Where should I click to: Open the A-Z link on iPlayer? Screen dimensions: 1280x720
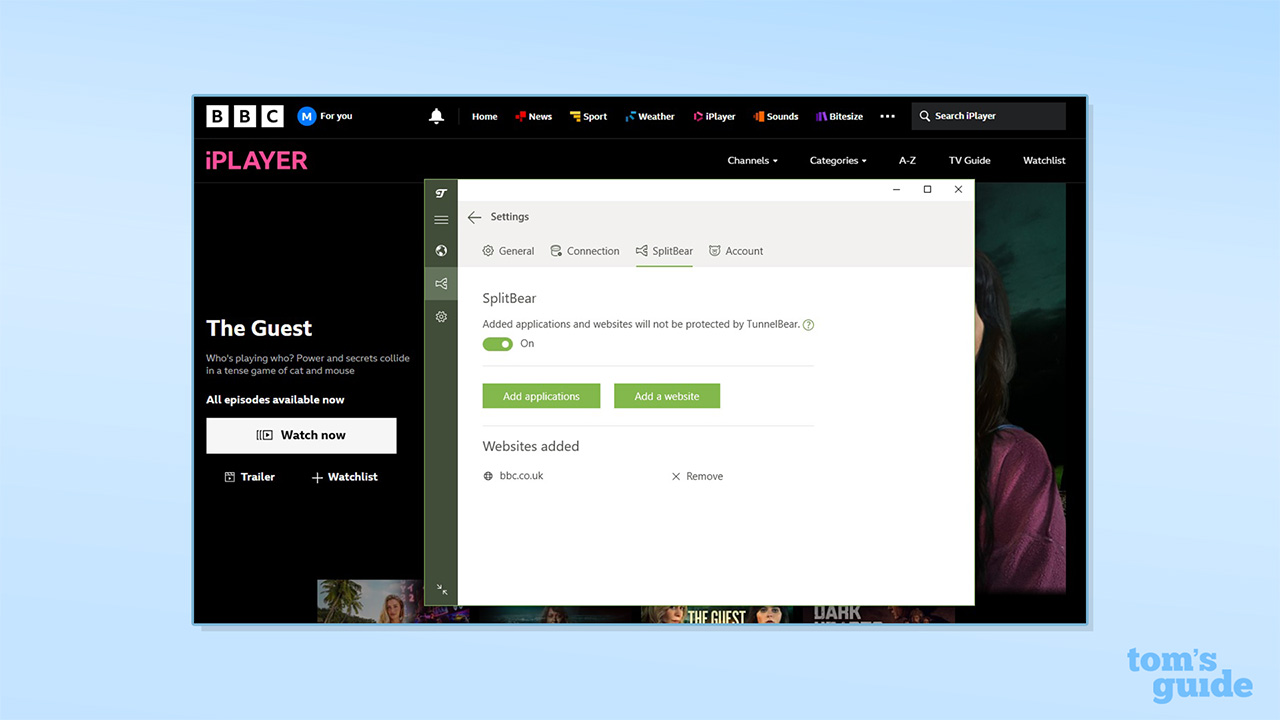[x=907, y=160]
